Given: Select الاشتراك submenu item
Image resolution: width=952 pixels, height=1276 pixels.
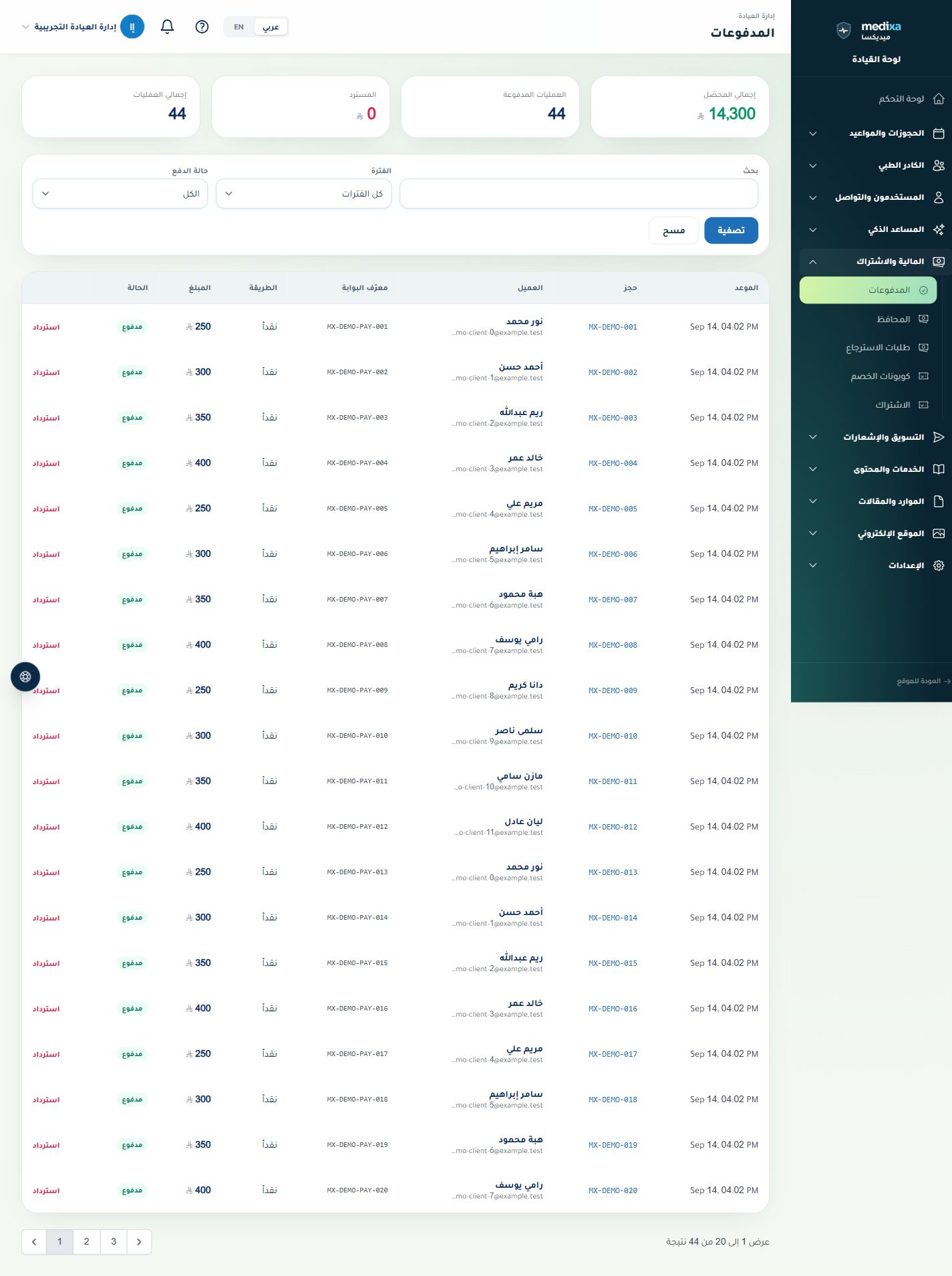Looking at the screenshot, I should coord(868,405).
